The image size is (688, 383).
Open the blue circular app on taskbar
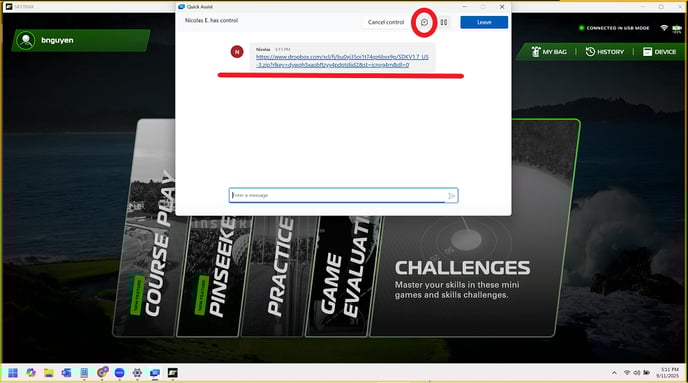click(119, 373)
